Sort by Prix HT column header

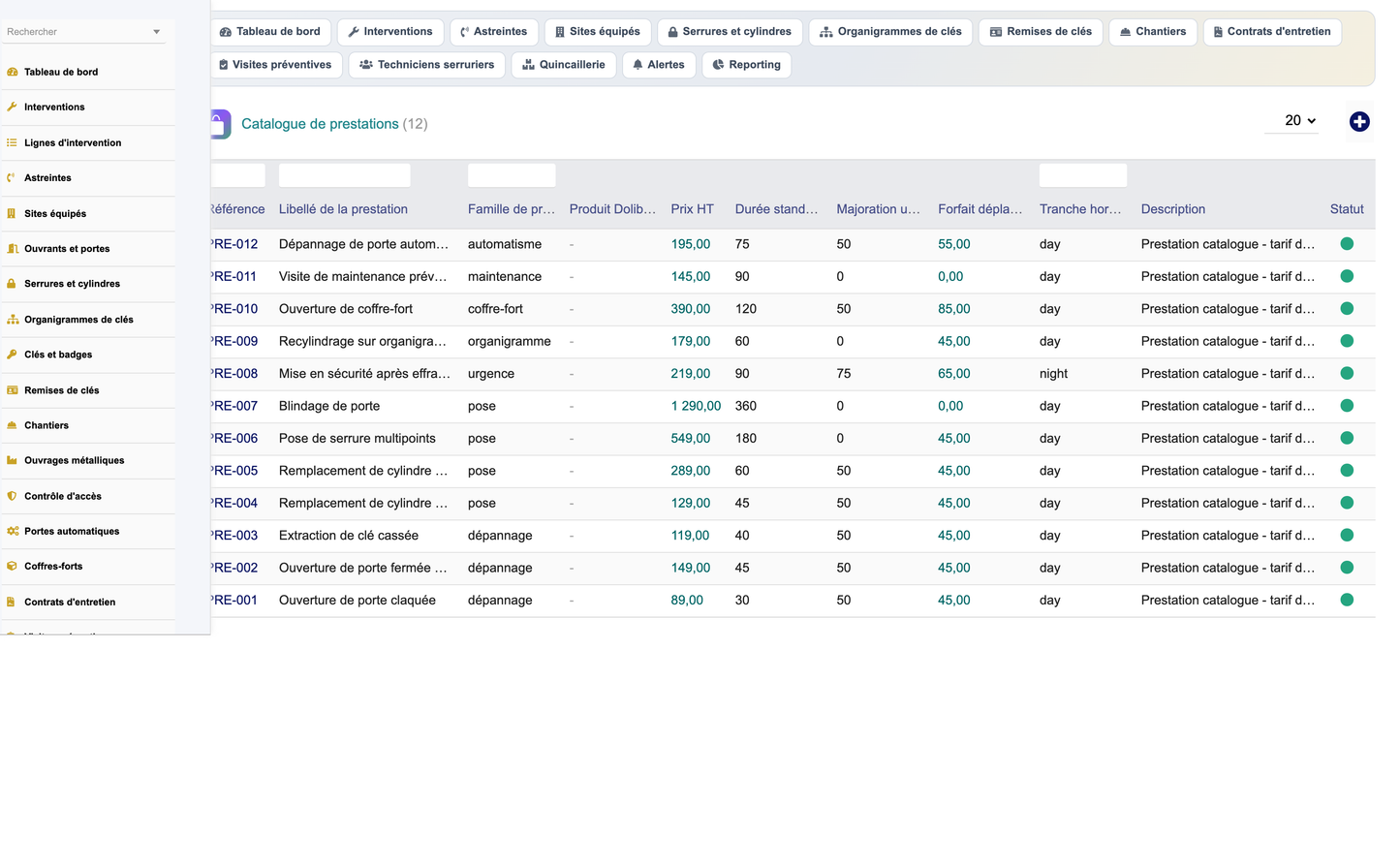coord(692,209)
